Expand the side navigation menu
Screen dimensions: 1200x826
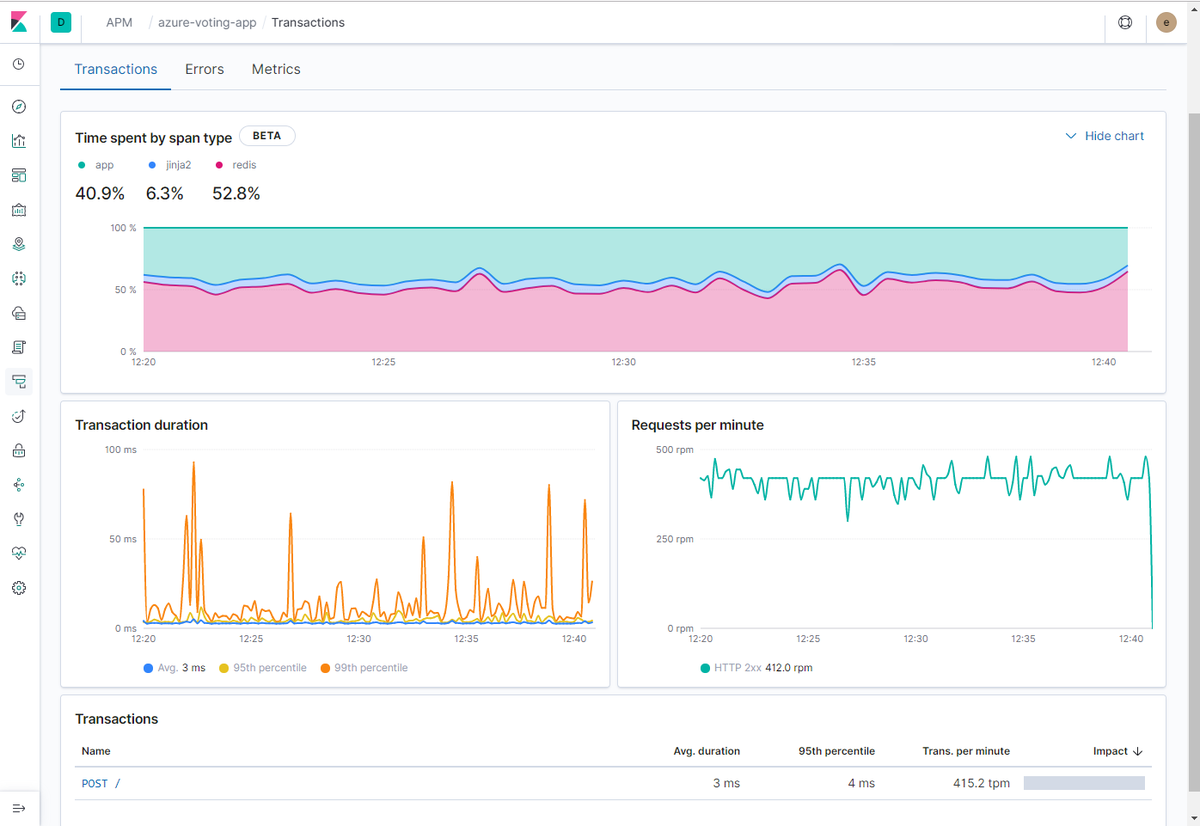tap(19, 808)
